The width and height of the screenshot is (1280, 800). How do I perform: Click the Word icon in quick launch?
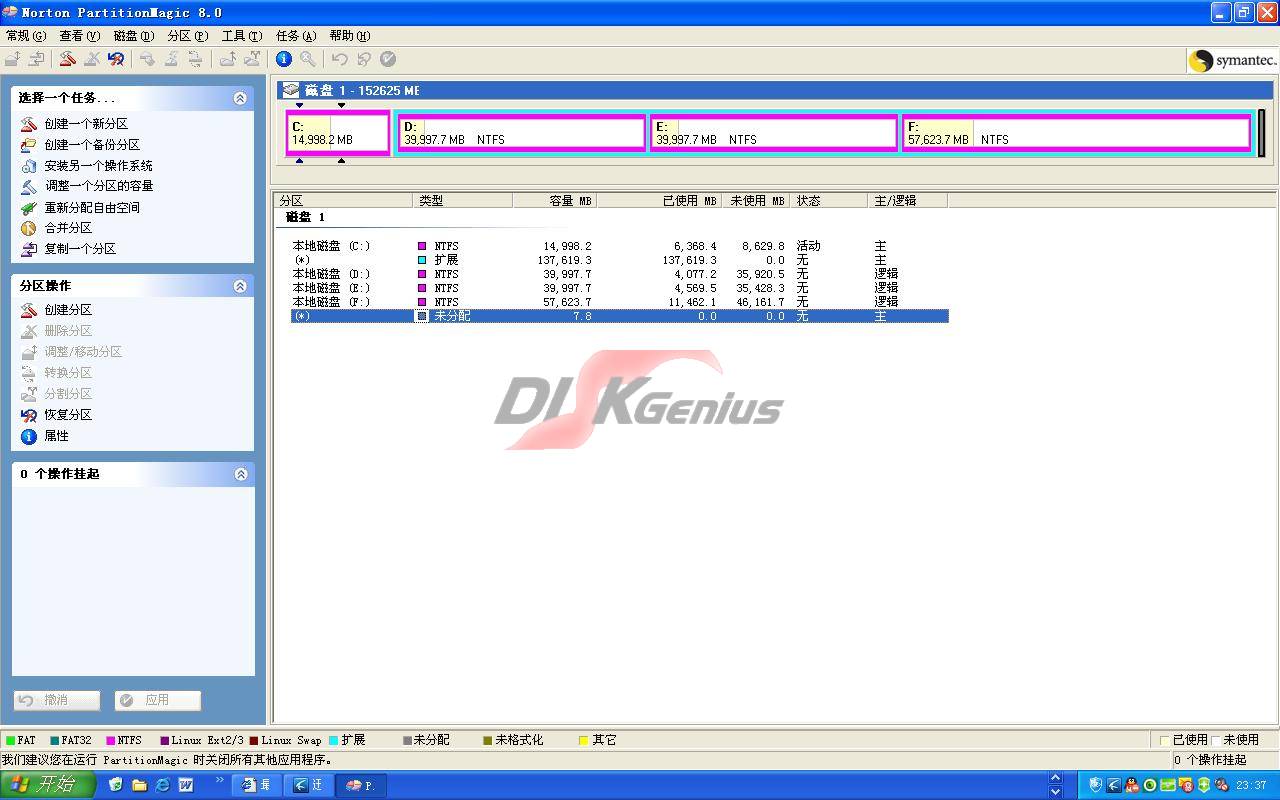[x=185, y=785]
